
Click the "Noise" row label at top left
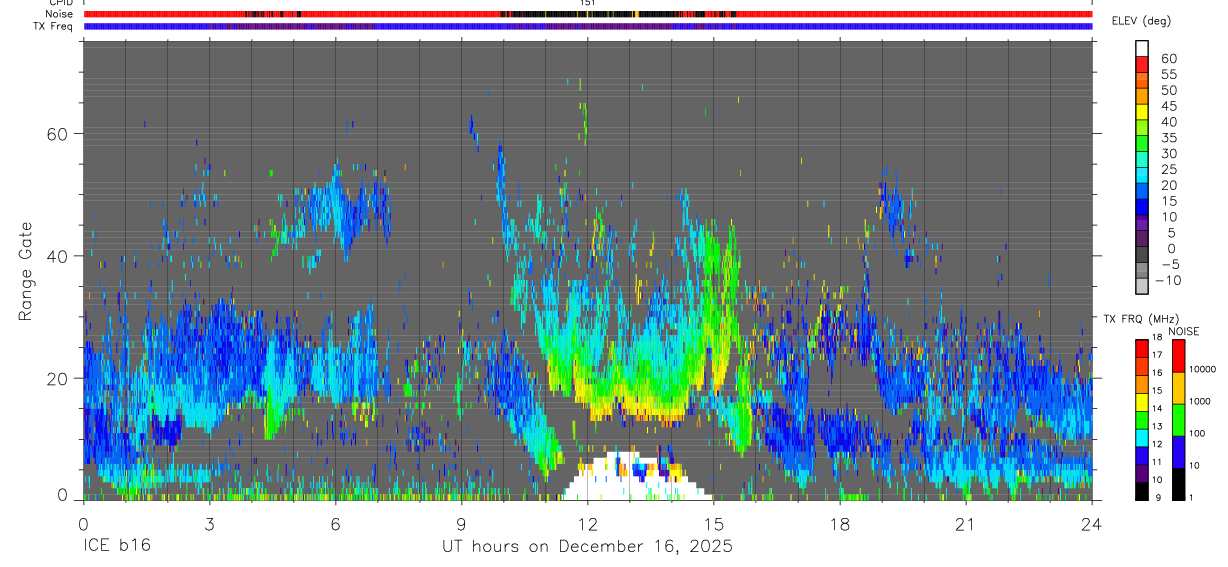(61, 14)
